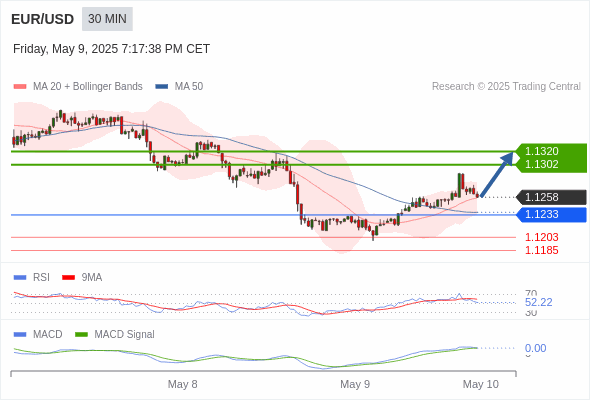590x400 pixels.
Task: Click the 1.1185 support level label
Action: (x=541, y=250)
